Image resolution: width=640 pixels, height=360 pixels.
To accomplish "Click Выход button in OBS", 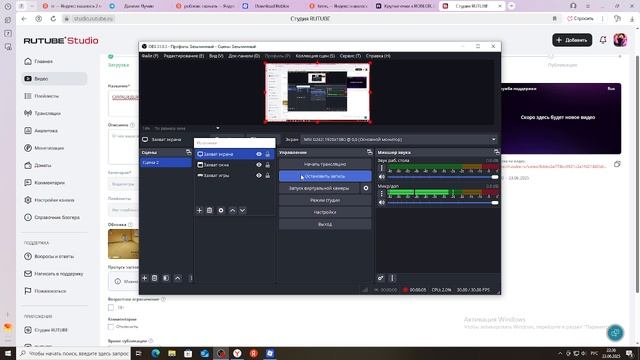I will coord(325,224).
